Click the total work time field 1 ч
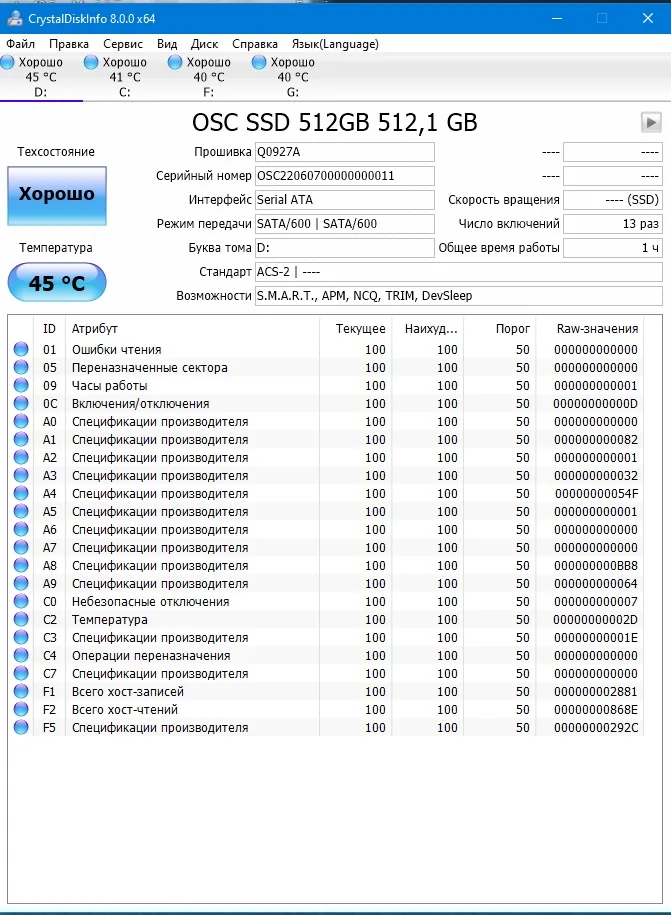Viewport: 671px width, 915px height. point(613,247)
